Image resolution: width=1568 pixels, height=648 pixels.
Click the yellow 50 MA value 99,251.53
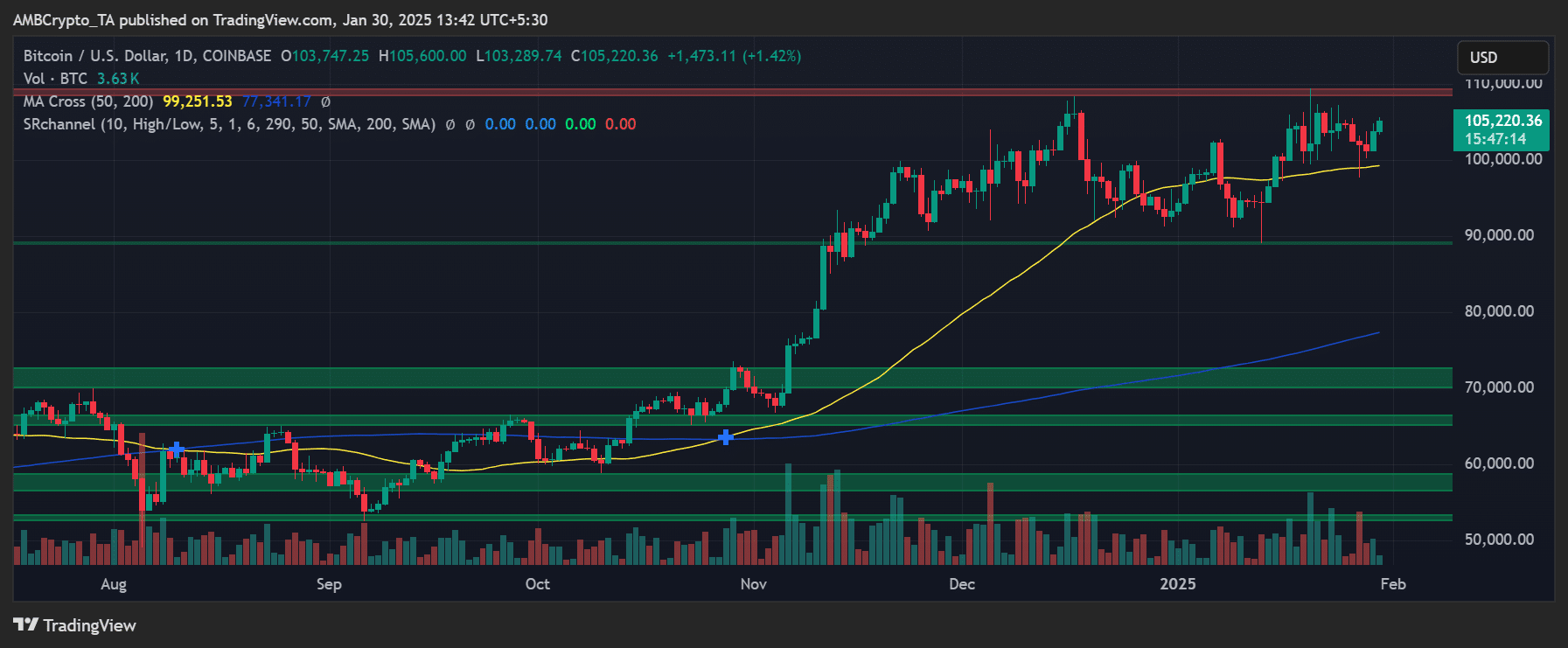click(198, 101)
